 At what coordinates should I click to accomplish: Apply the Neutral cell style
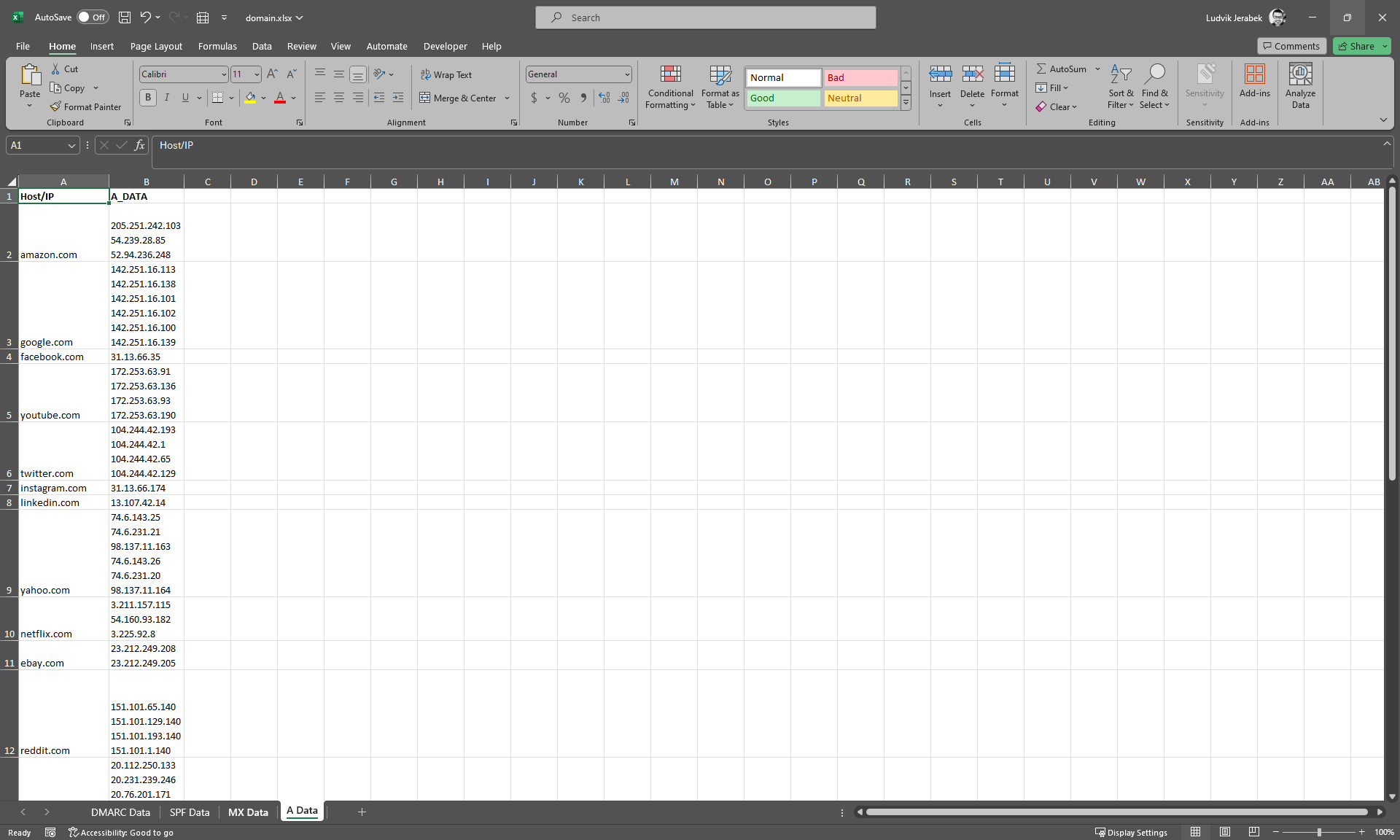click(860, 98)
